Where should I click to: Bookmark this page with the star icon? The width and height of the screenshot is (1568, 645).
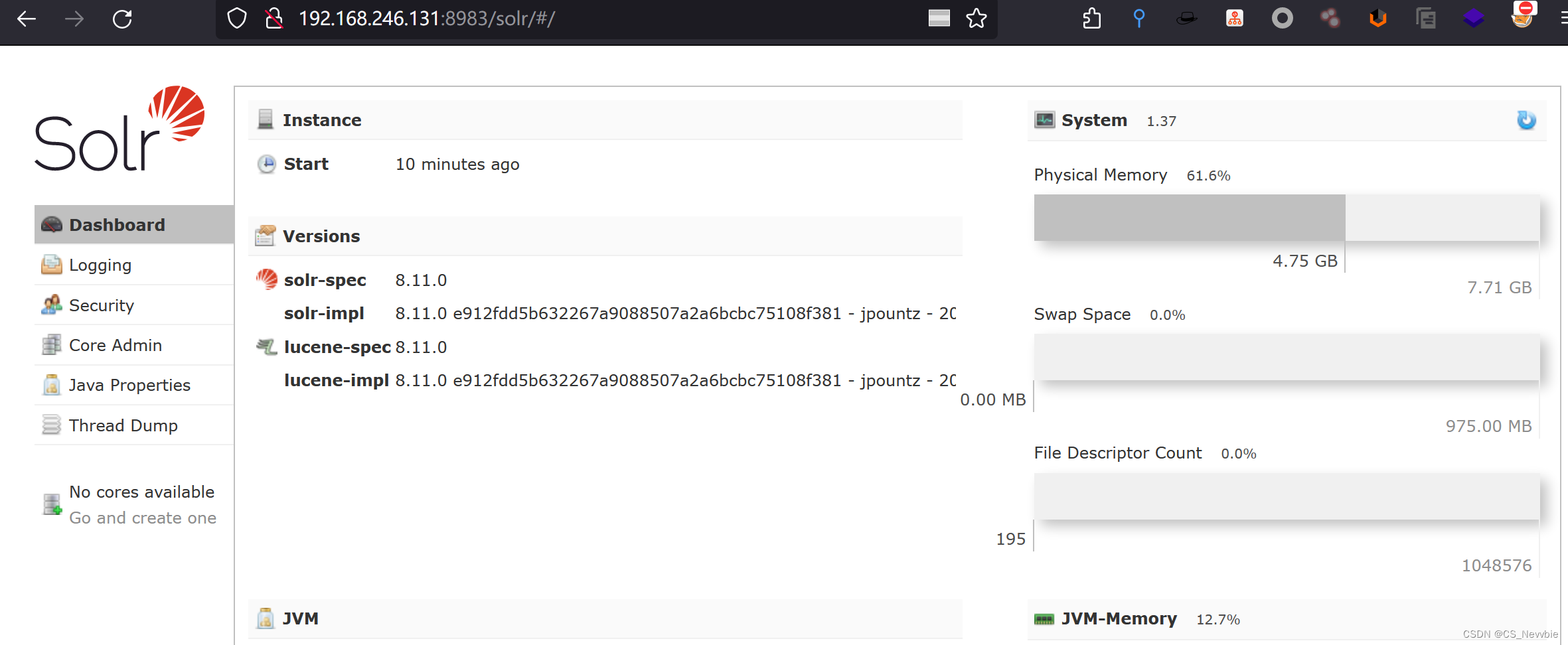[977, 19]
